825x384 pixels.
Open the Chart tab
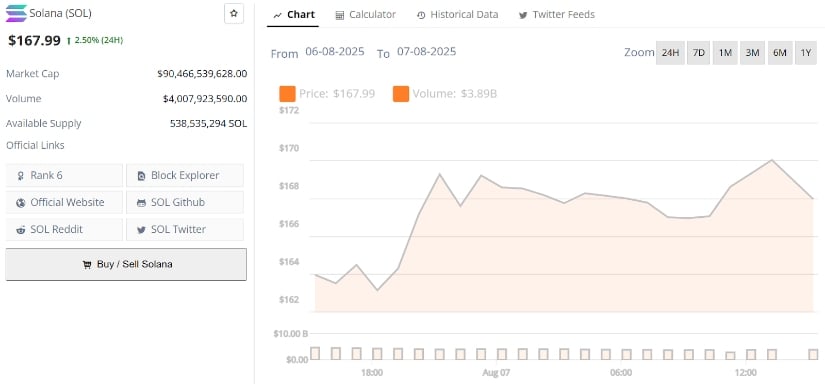click(294, 15)
